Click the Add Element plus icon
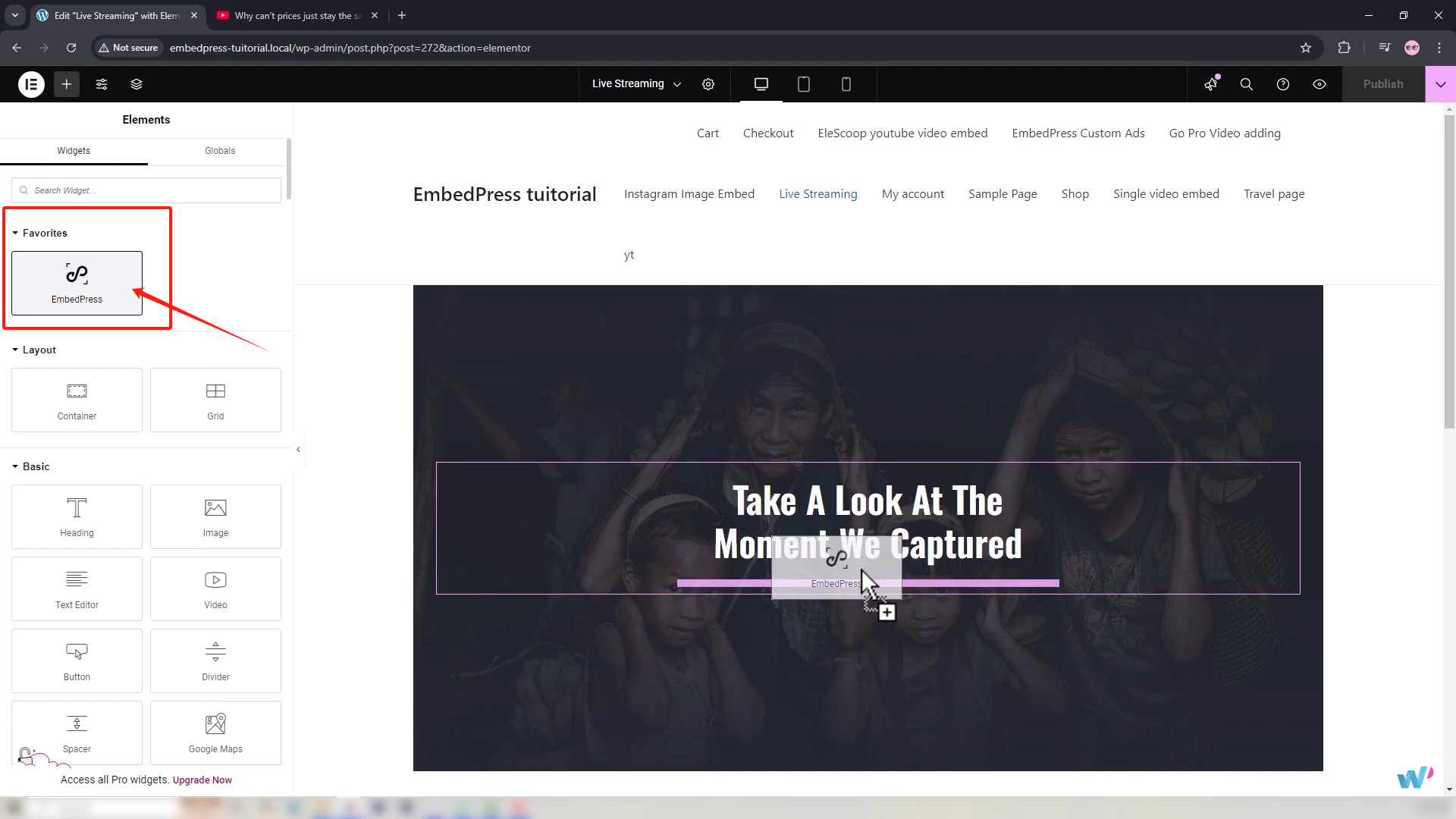Viewport: 1456px width, 819px height. click(x=67, y=84)
